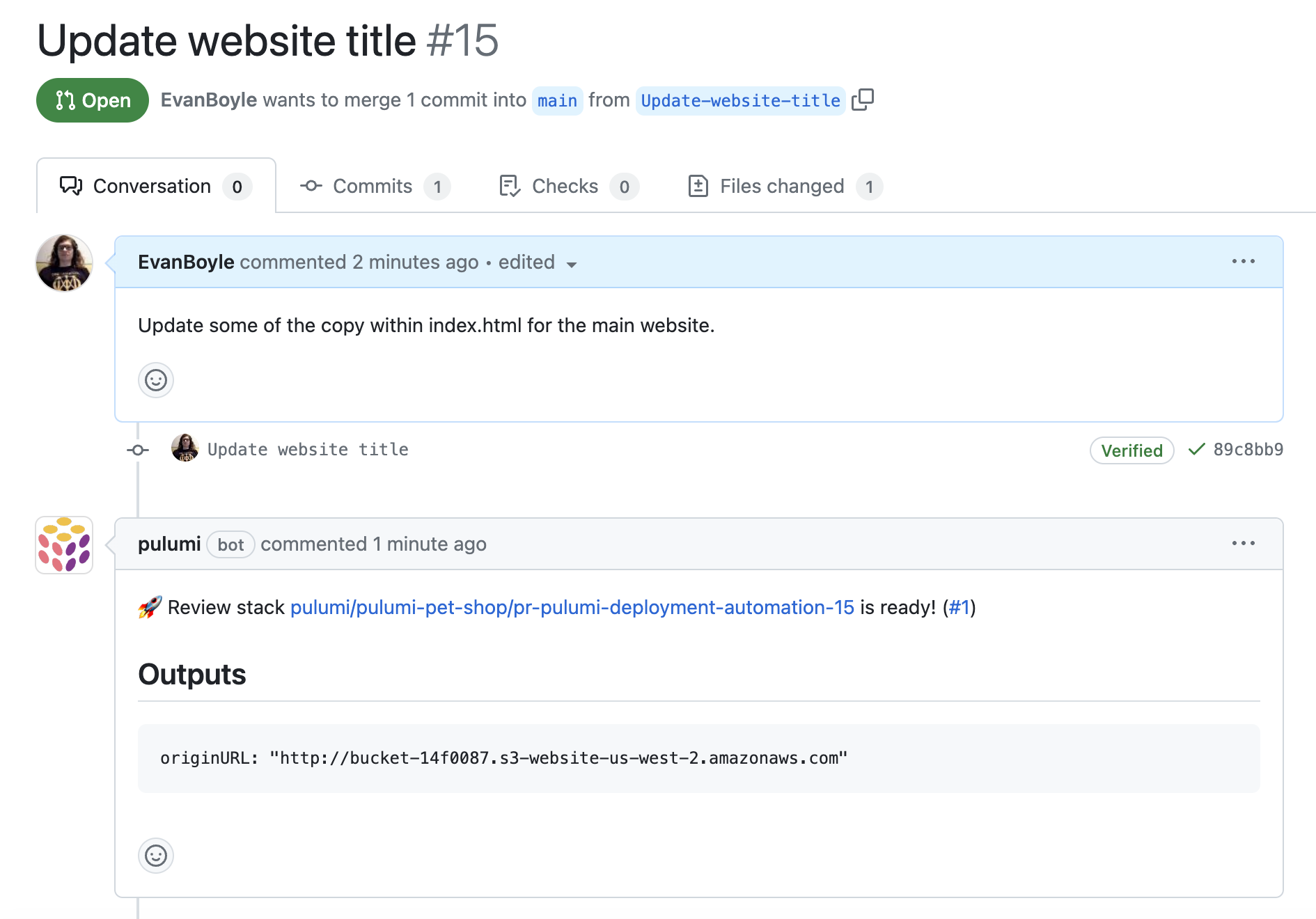Screen dimensions: 1316x919
Task: Switch to the Files changed tab
Action: 781,186
